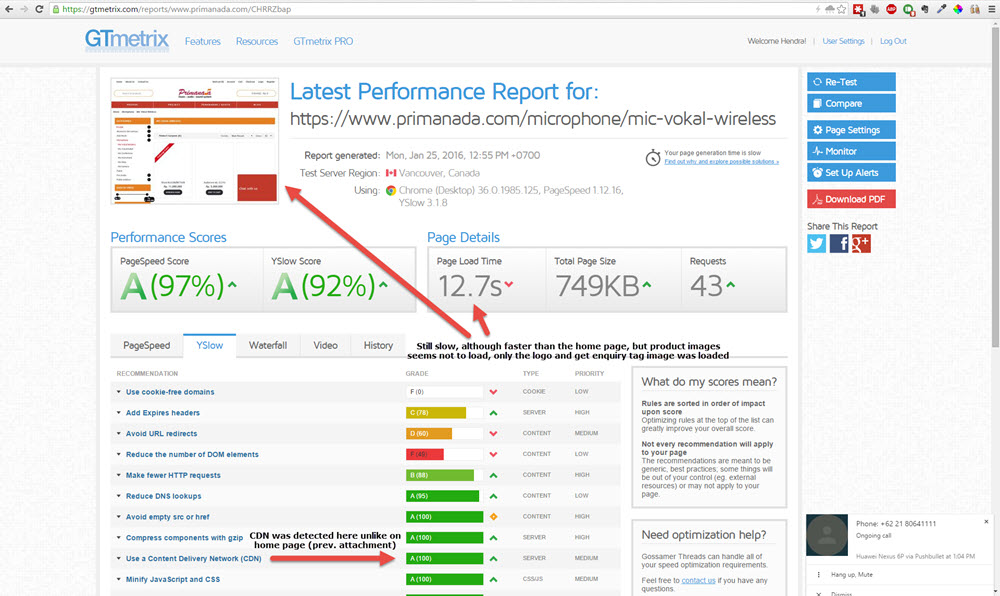Expand 'Use a Content Delivery Network (CDN)' row
This screenshot has width=1000, height=596.
coord(193,558)
